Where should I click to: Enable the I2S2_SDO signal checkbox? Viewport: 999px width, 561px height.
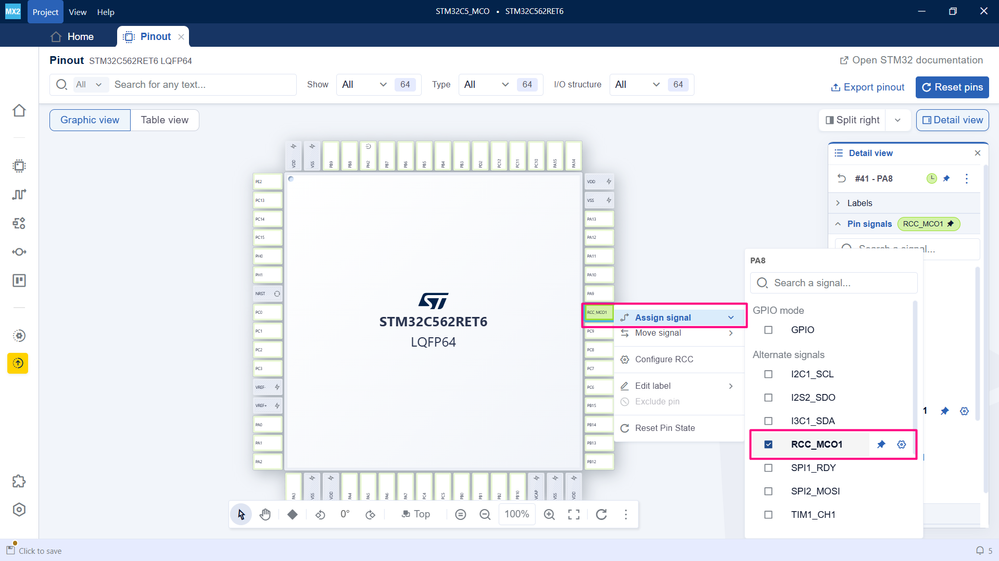[x=768, y=397]
